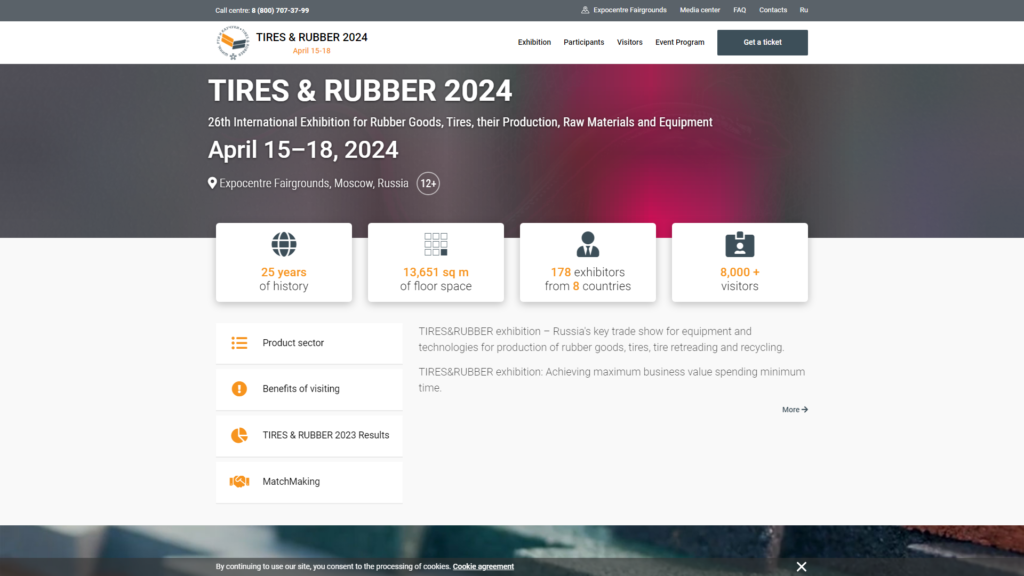Click the Tires & Rubber exhibition logo
The height and width of the screenshot is (576, 1024).
[x=233, y=42]
